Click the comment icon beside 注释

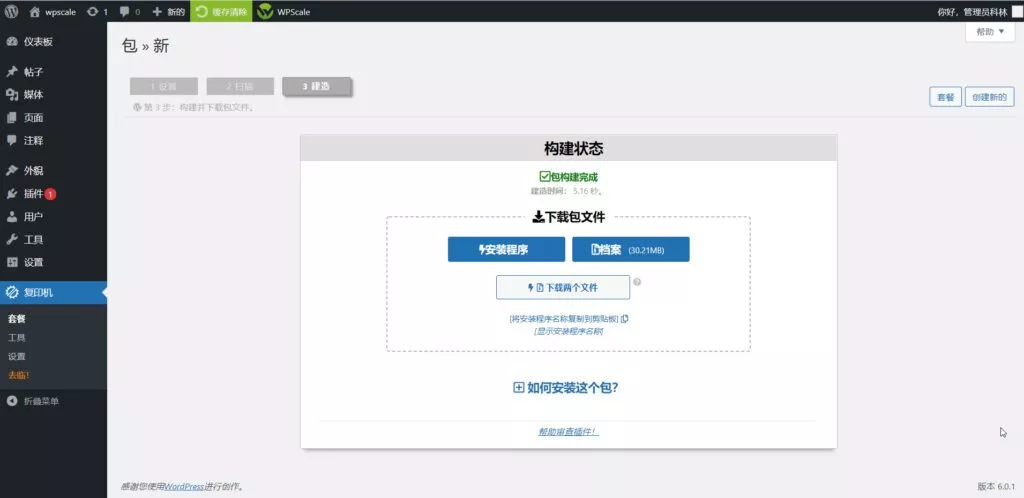click(12, 140)
